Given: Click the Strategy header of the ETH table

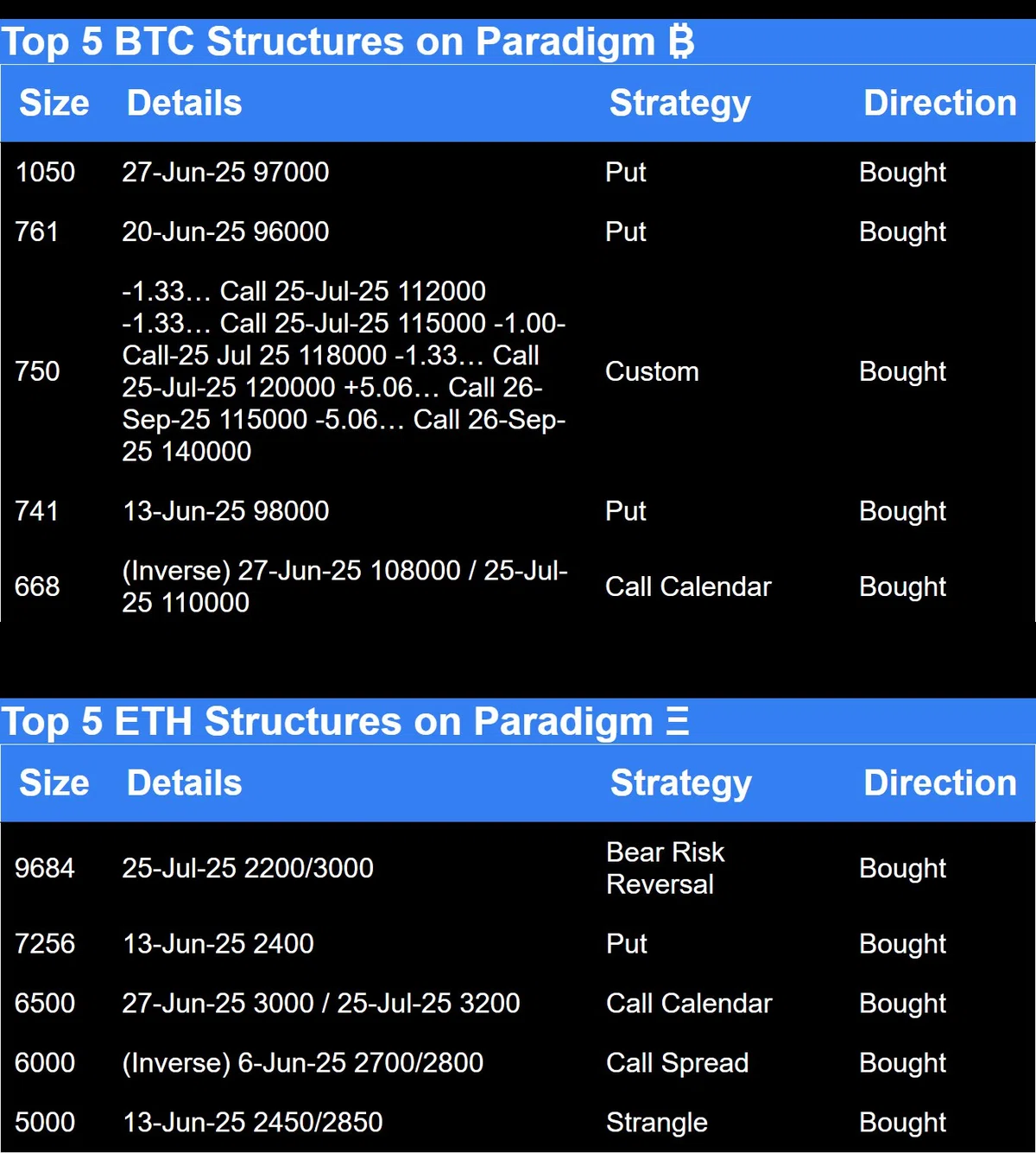Looking at the screenshot, I should tap(681, 783).
